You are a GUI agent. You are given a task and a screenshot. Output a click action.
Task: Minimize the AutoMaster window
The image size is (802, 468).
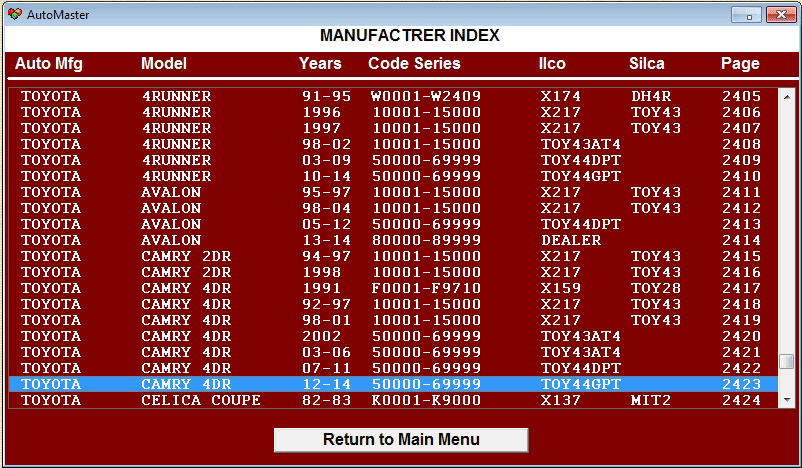pos(747,14)
